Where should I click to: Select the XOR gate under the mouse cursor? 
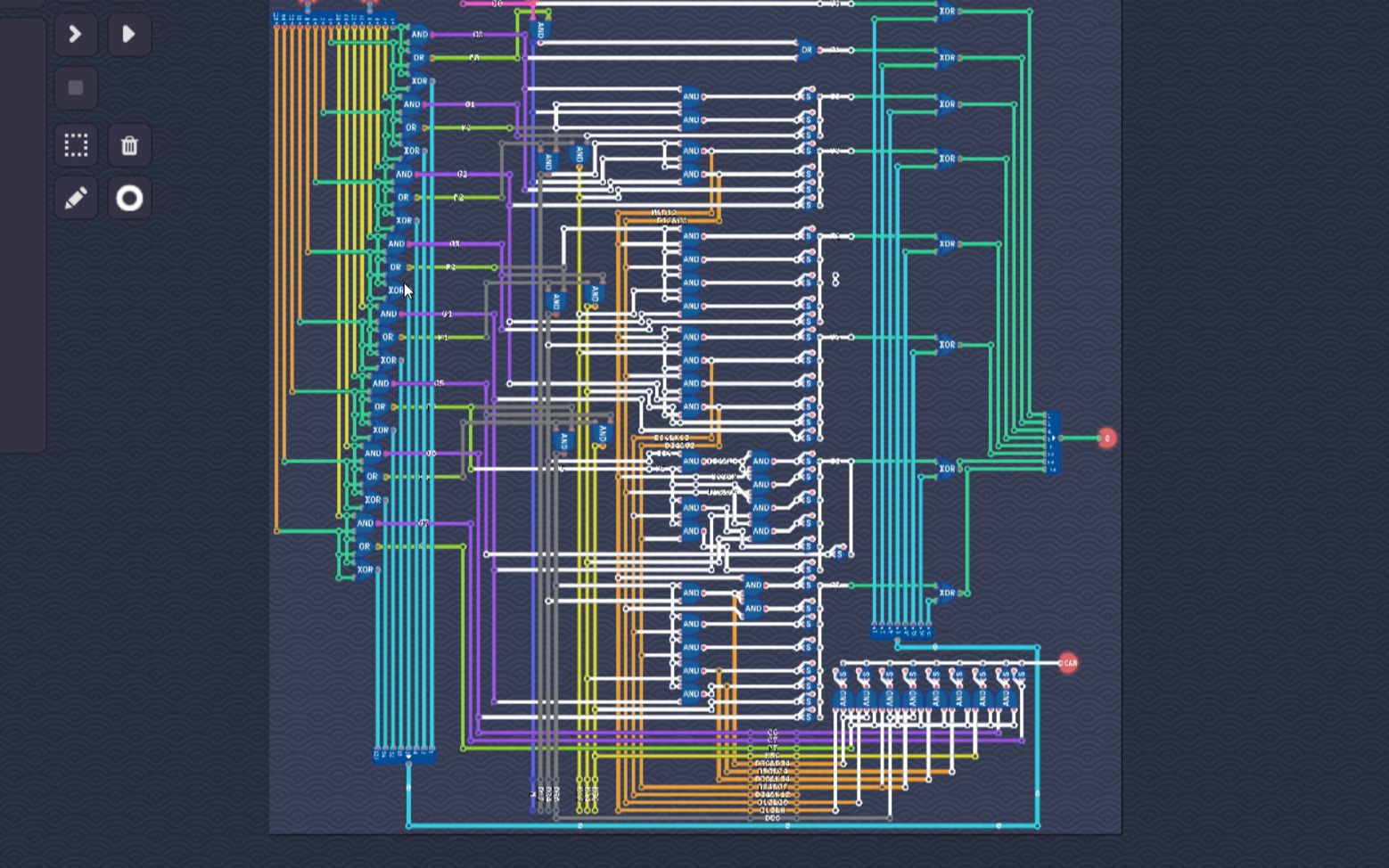[x=396, y=291]
